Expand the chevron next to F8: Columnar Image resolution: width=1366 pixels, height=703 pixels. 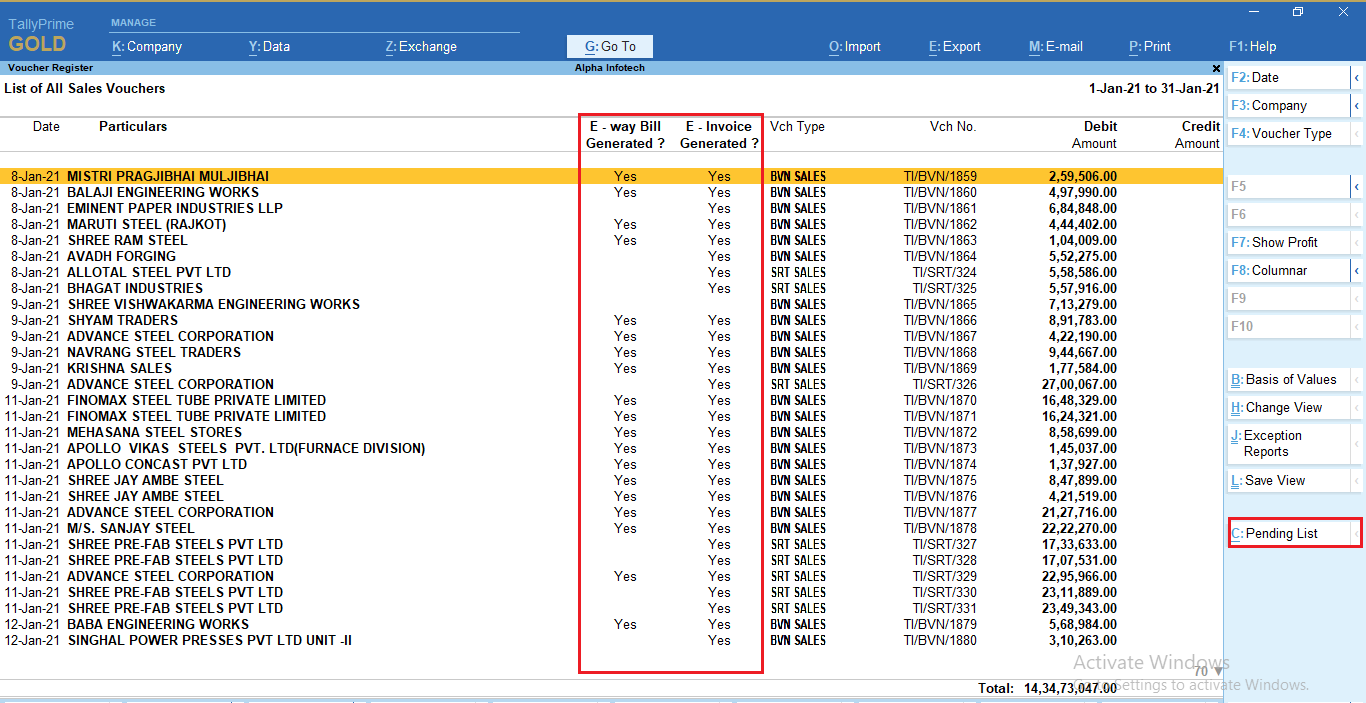1358,269
